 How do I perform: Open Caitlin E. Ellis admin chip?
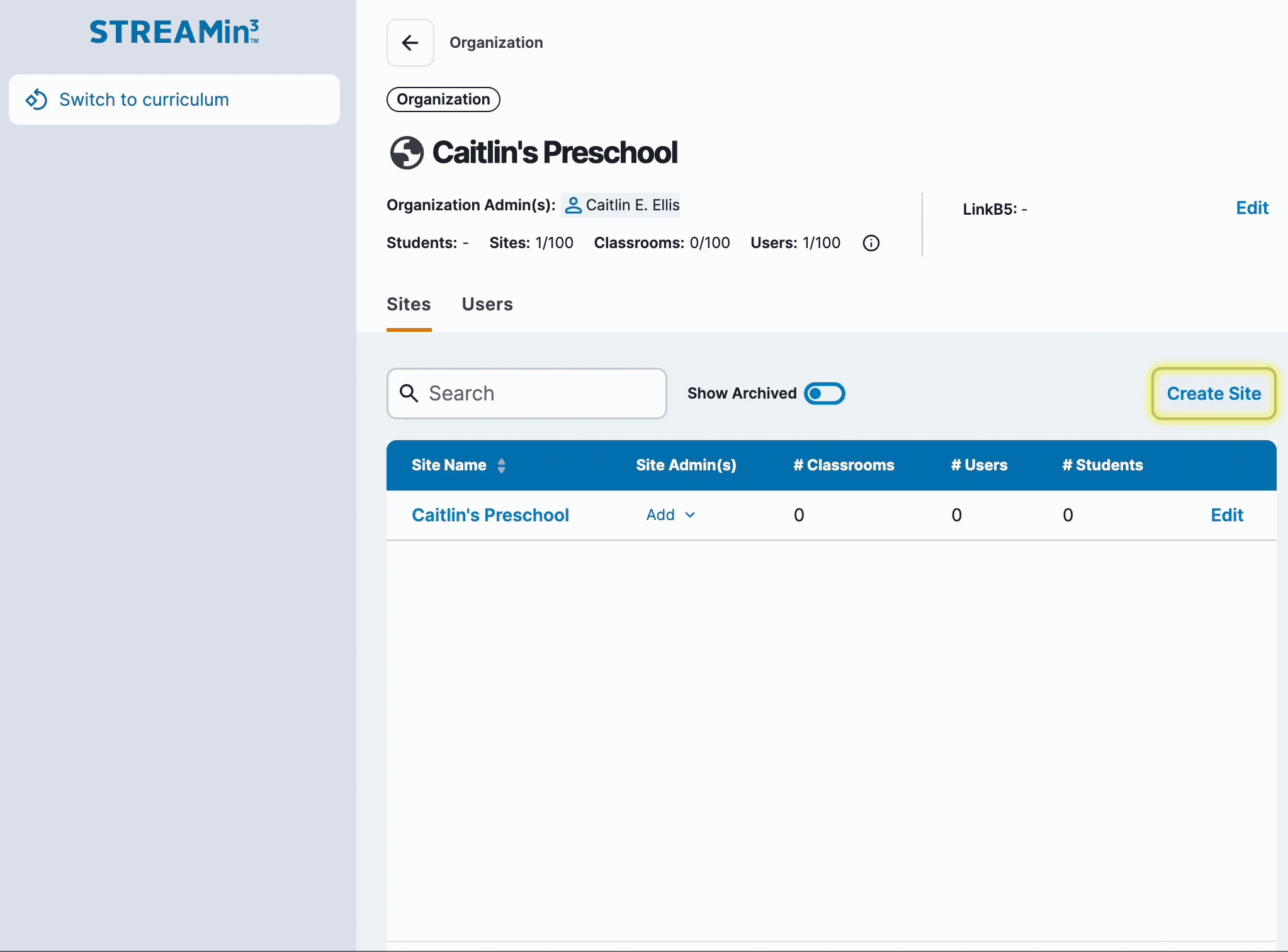621,205
